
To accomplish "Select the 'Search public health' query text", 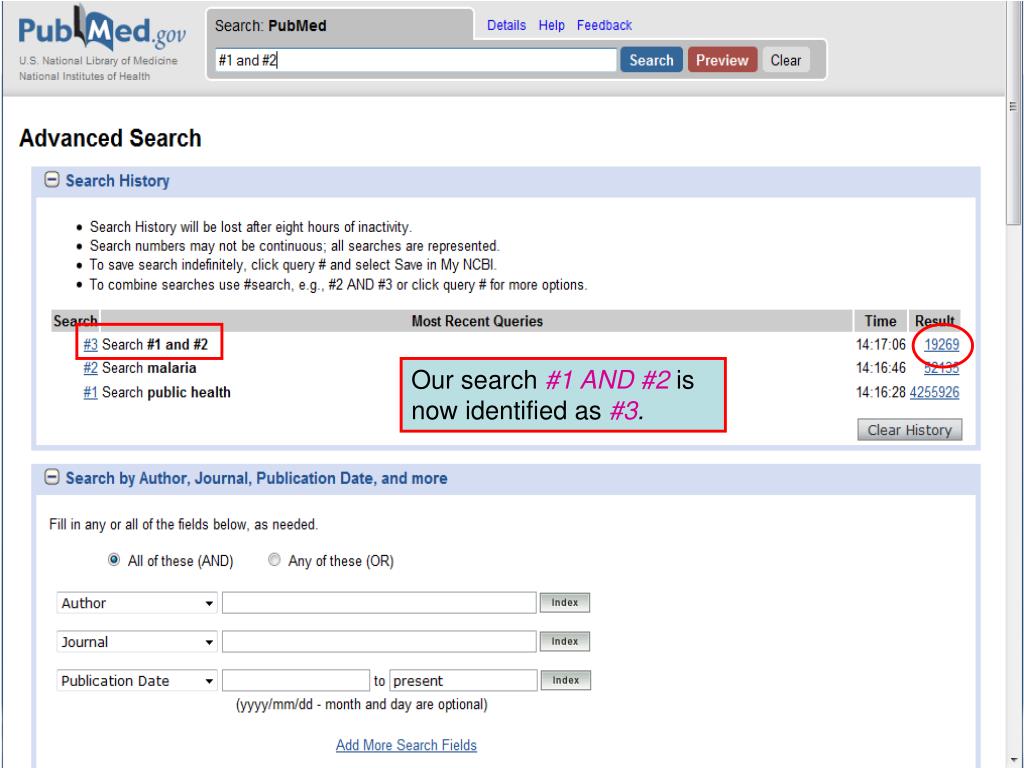I will (166, 392).
